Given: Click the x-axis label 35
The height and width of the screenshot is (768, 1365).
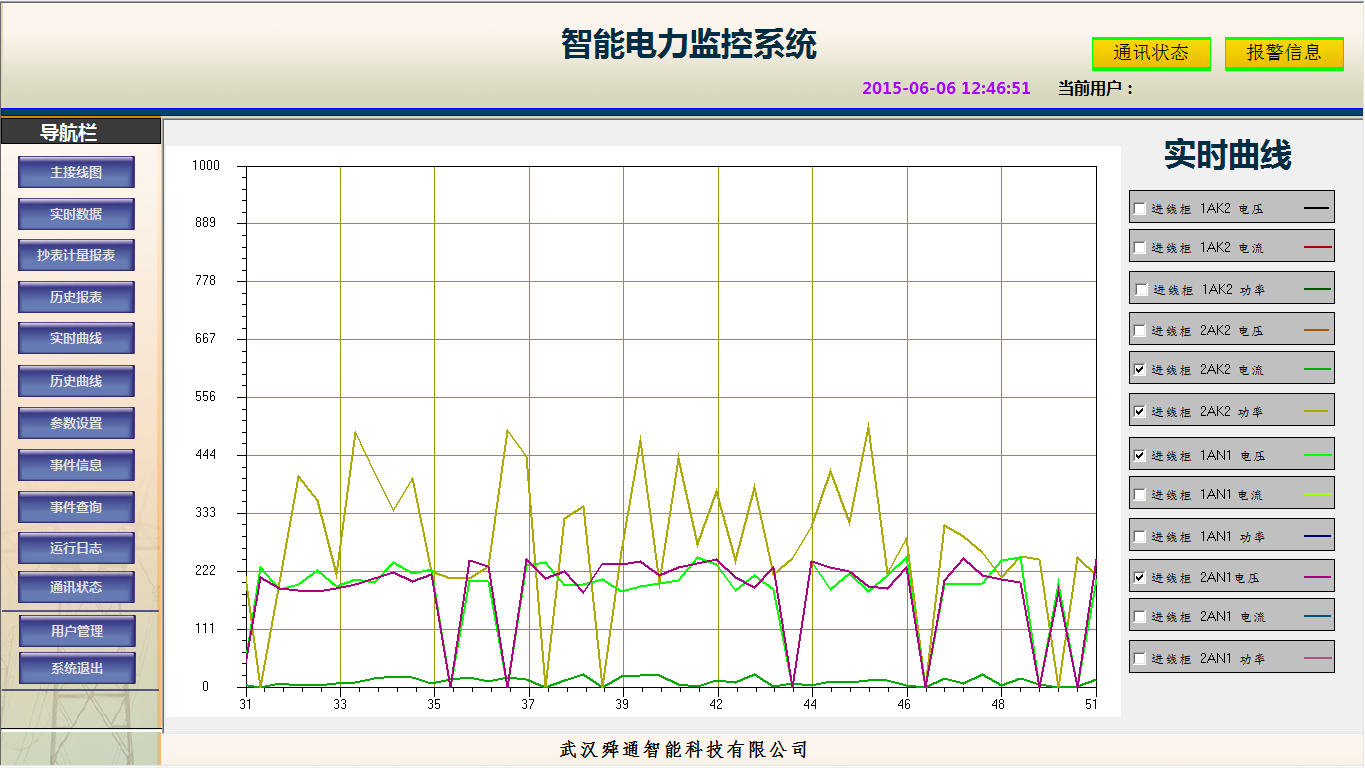Looking at the screenshot, I should [434, 705].
